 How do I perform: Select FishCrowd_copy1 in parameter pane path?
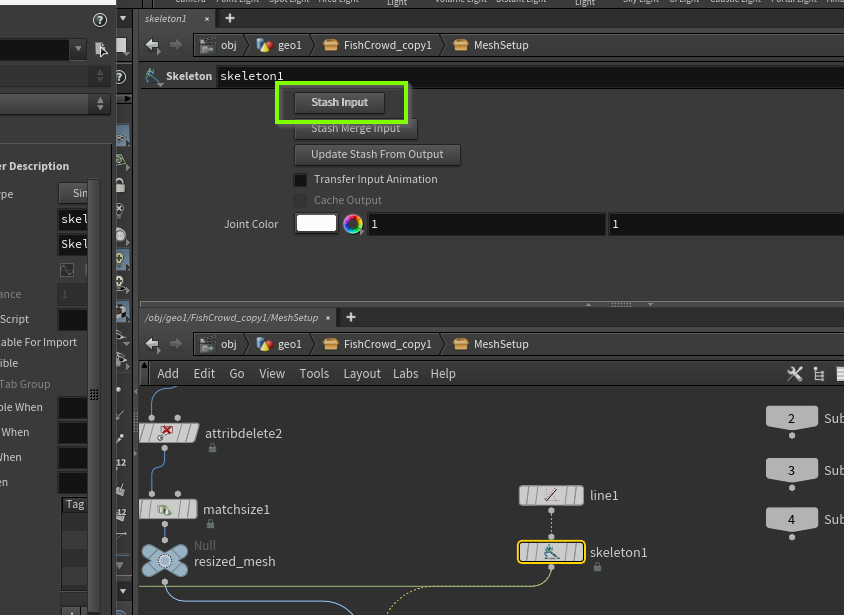pos(377,45)
